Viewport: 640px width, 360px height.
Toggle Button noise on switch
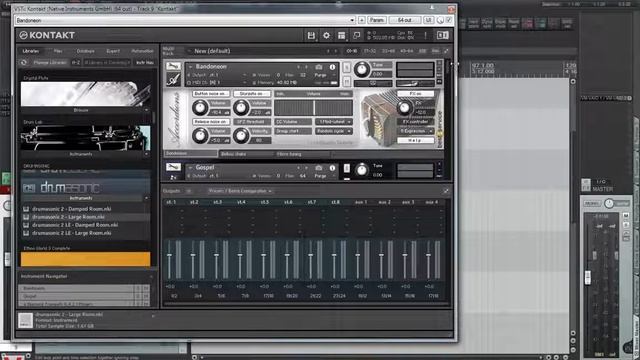(x=211, y=94)
